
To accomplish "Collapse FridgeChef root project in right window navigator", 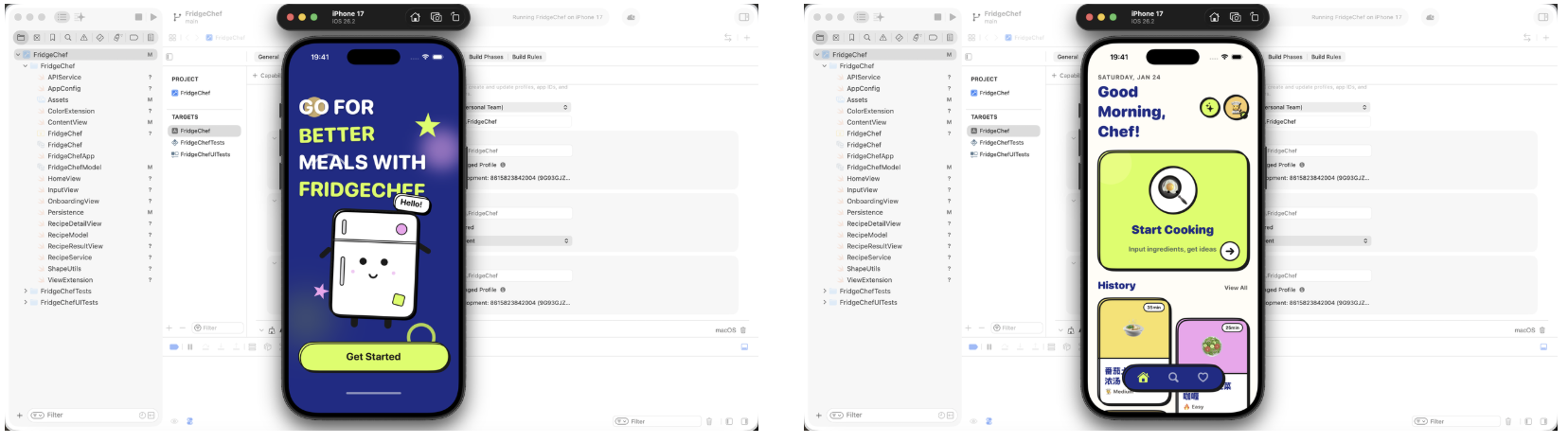I will click(817, 55).
